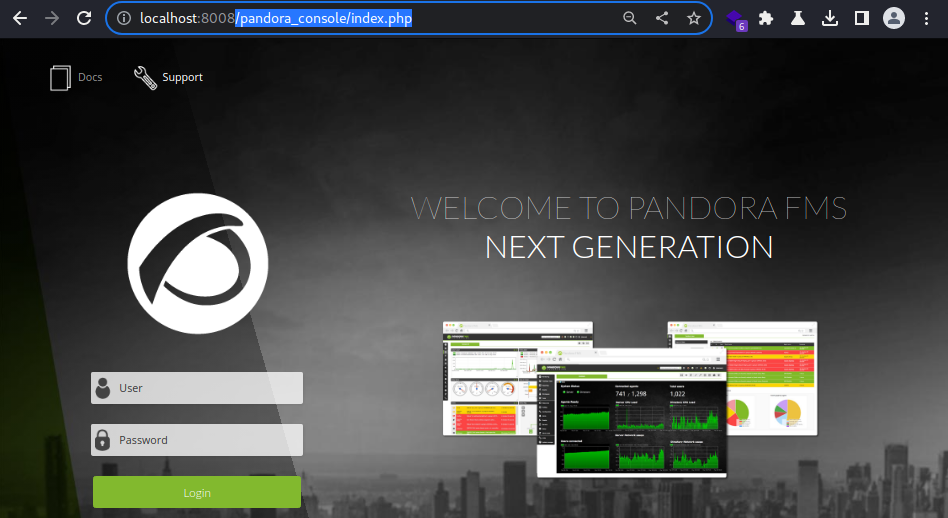Click the Pandora FMS round logo
Image resolution: width=948 pixels, height=518 pixels.
point(198,263)
